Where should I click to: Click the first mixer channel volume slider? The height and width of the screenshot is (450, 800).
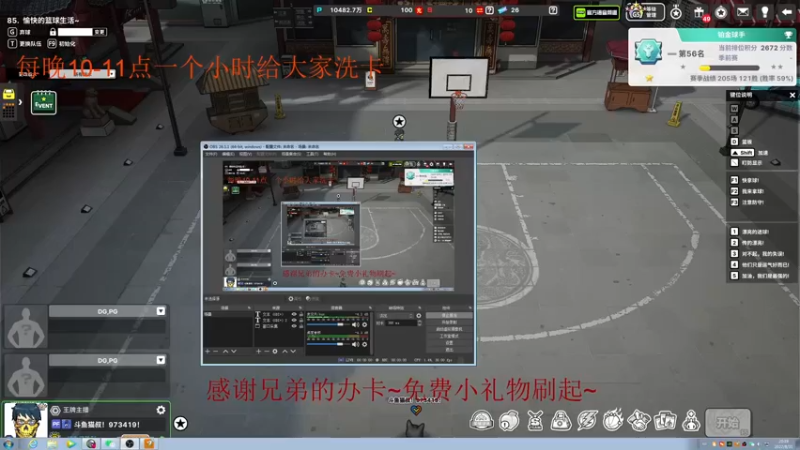[x=328, y=324]
